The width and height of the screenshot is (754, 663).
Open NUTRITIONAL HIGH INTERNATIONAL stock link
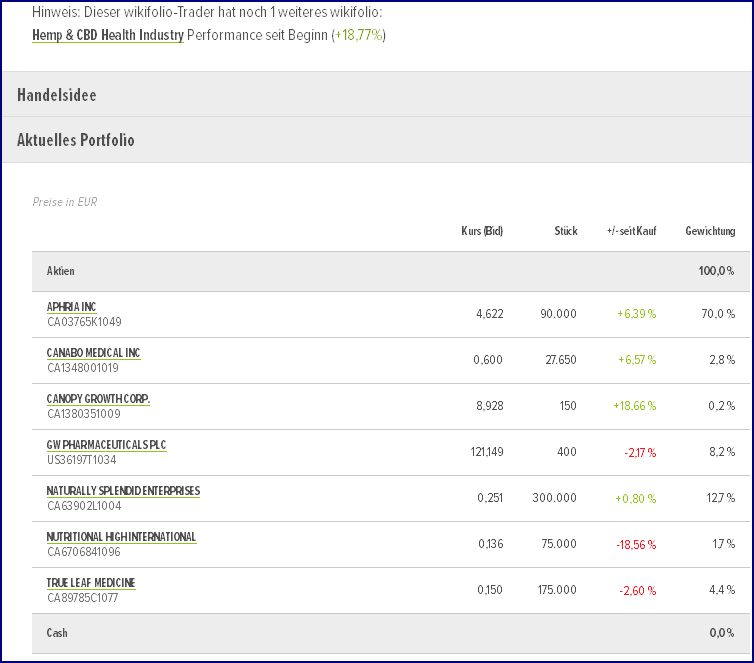[121, 537]
